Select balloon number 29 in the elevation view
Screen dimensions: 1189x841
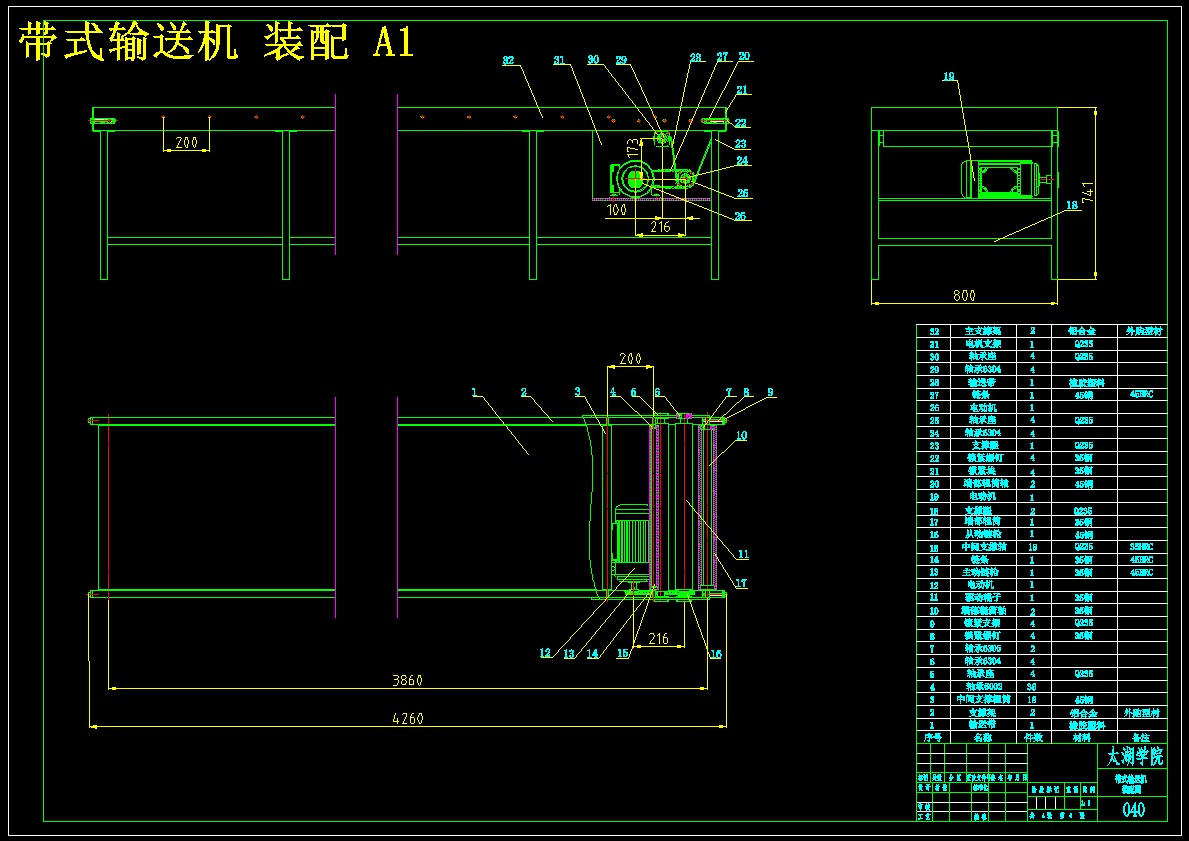(622, 60)
